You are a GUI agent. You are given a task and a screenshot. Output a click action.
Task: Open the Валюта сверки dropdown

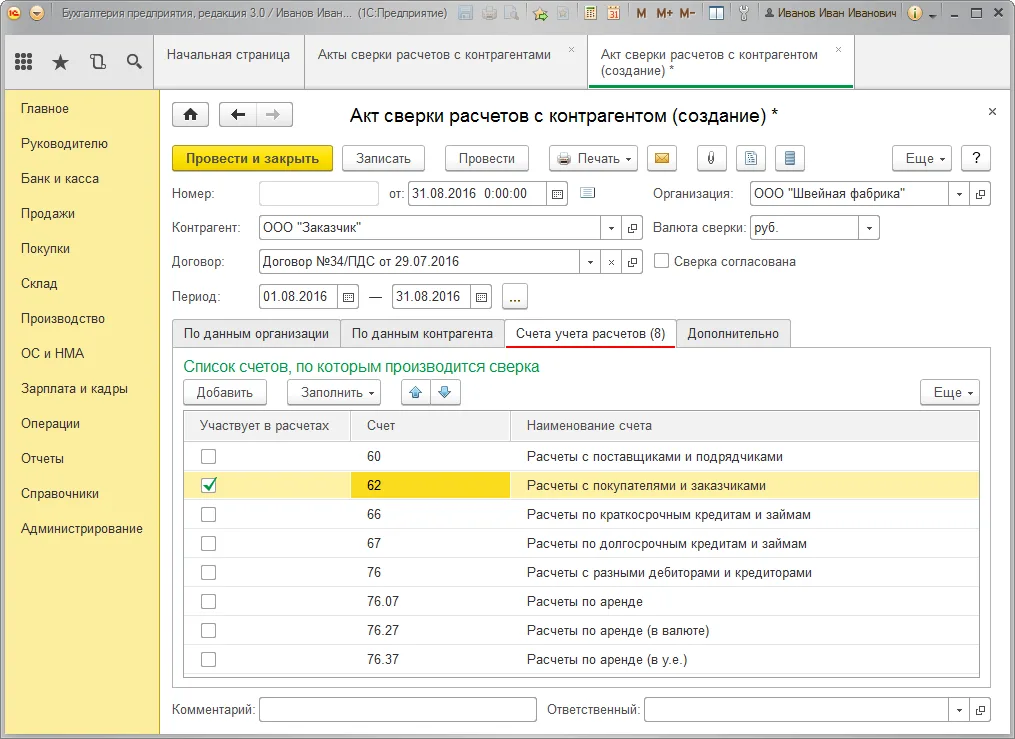tap(869, 228)
